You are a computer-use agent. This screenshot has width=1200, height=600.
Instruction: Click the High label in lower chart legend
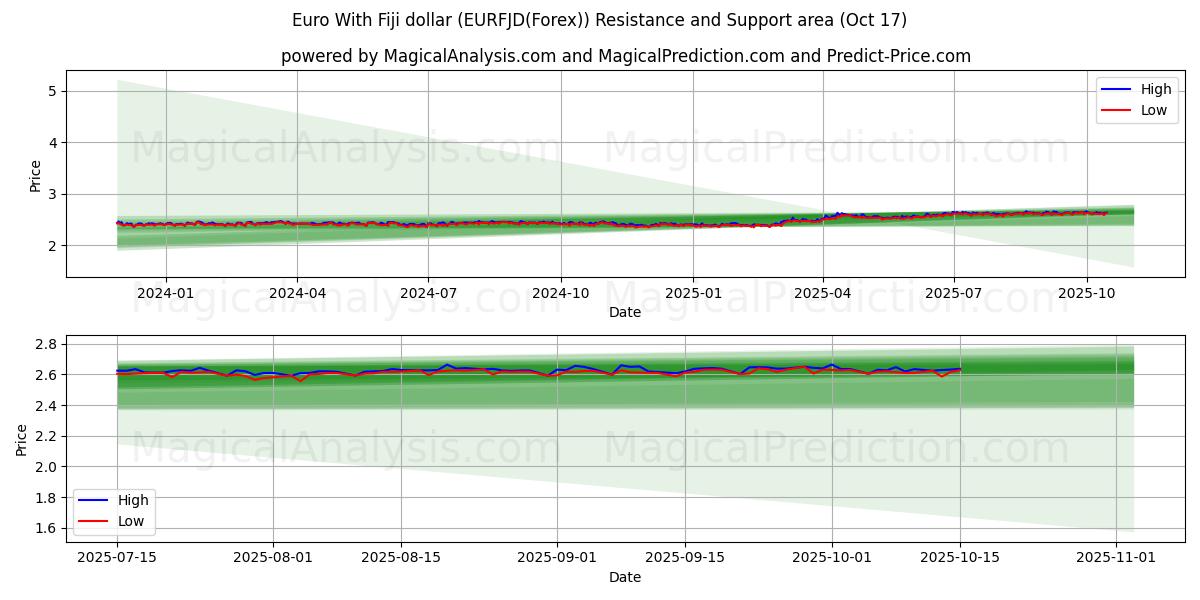pyautogui.click(x=133, y=500)
